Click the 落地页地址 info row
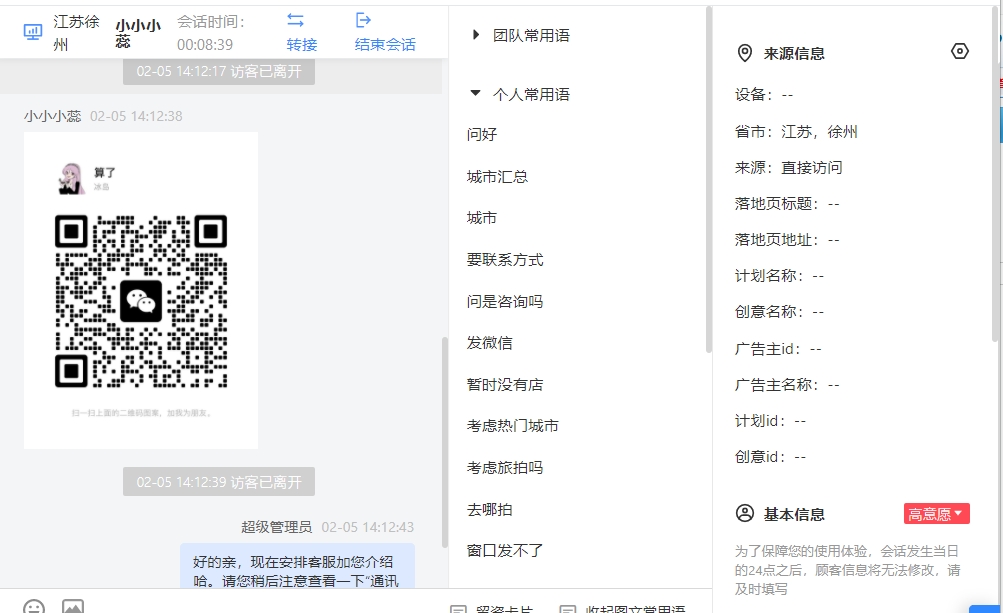Screen dimensions: 1003x613 click(787, 239)
